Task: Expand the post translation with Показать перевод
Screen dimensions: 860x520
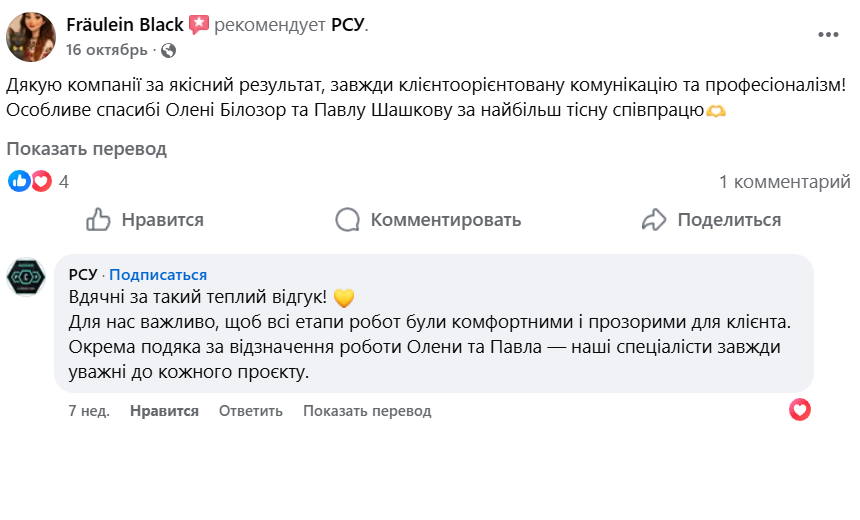Action: pyautogui.click(x=87, y=149)
